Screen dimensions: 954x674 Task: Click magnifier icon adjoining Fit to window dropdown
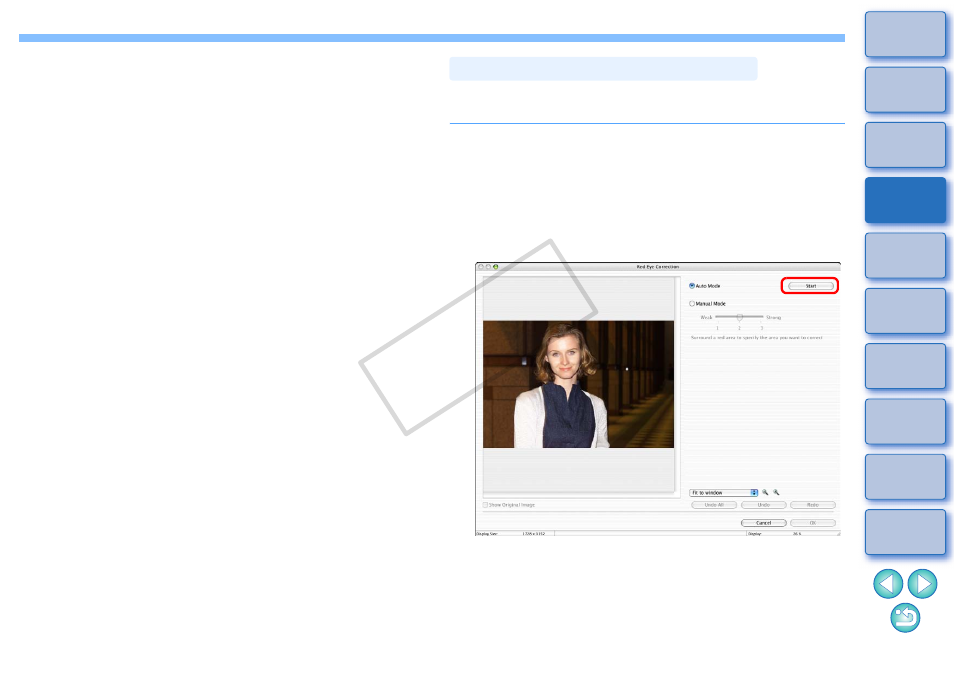point(765,492)
